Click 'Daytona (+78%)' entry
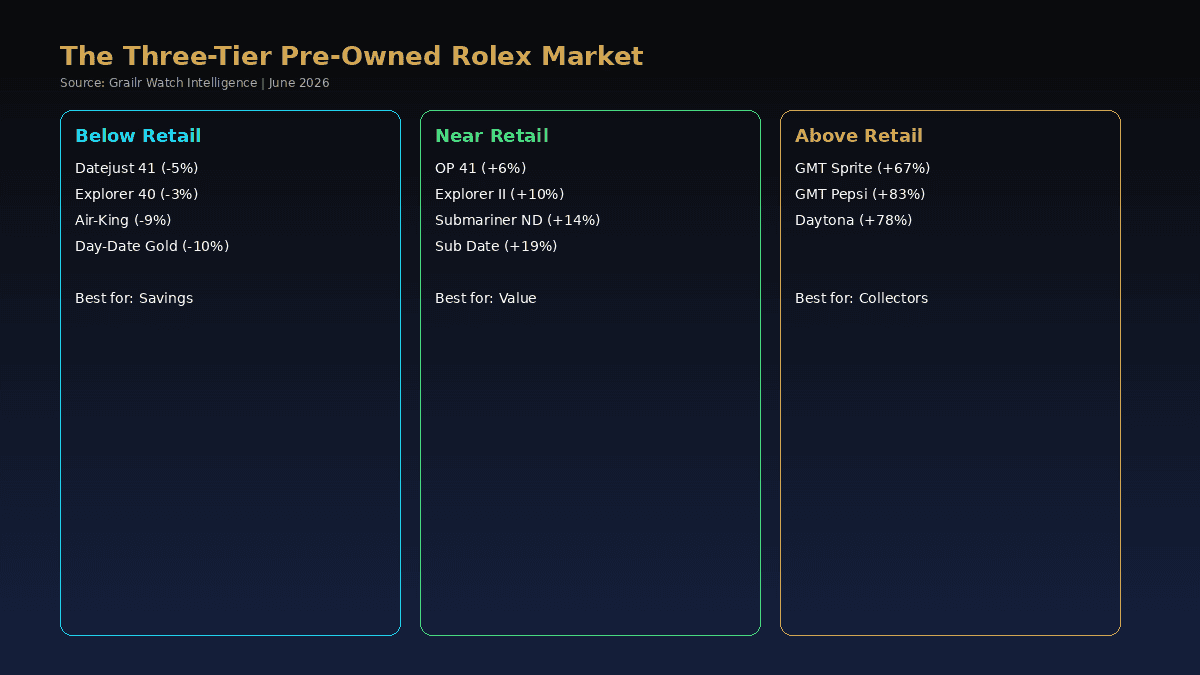 (854, 220)
